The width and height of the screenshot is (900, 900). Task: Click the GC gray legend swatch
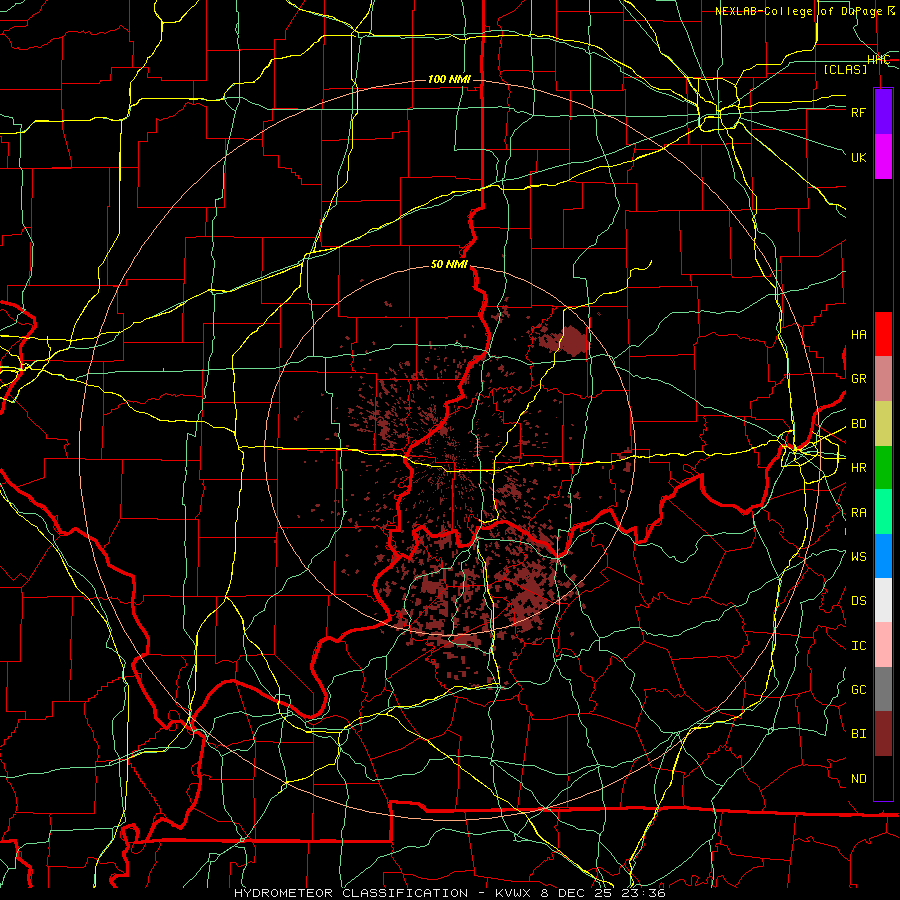(x=883, y=689)
